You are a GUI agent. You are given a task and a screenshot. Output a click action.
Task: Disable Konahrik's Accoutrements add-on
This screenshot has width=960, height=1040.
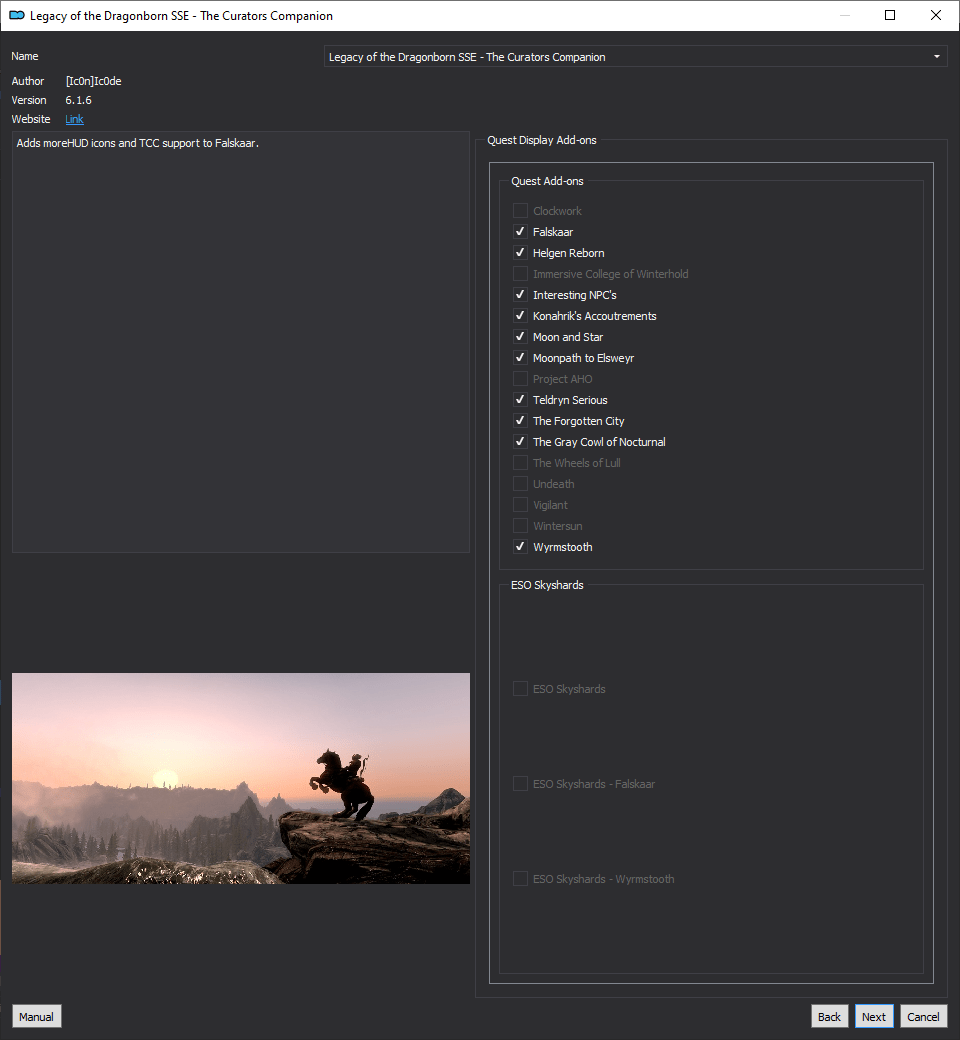[x=520, y=316]
